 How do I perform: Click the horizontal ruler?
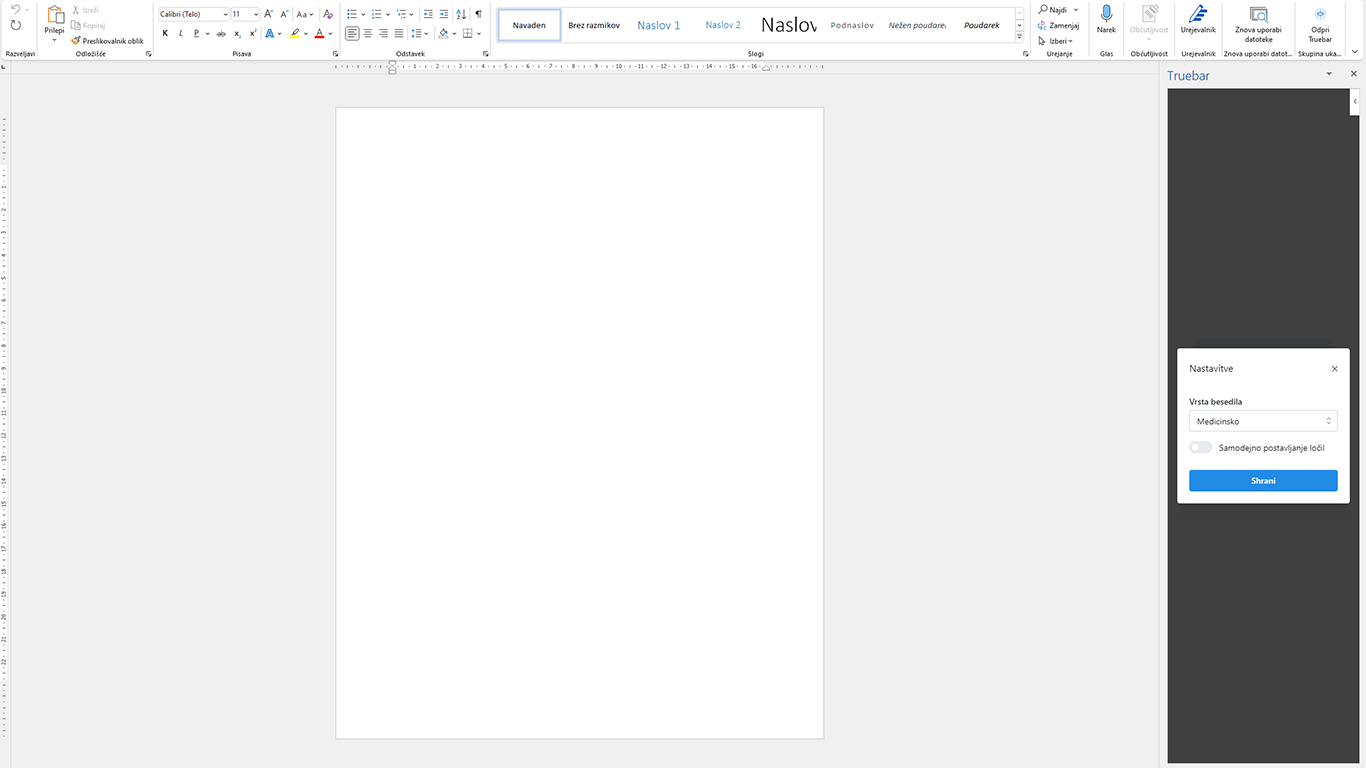tap(580, 66)
